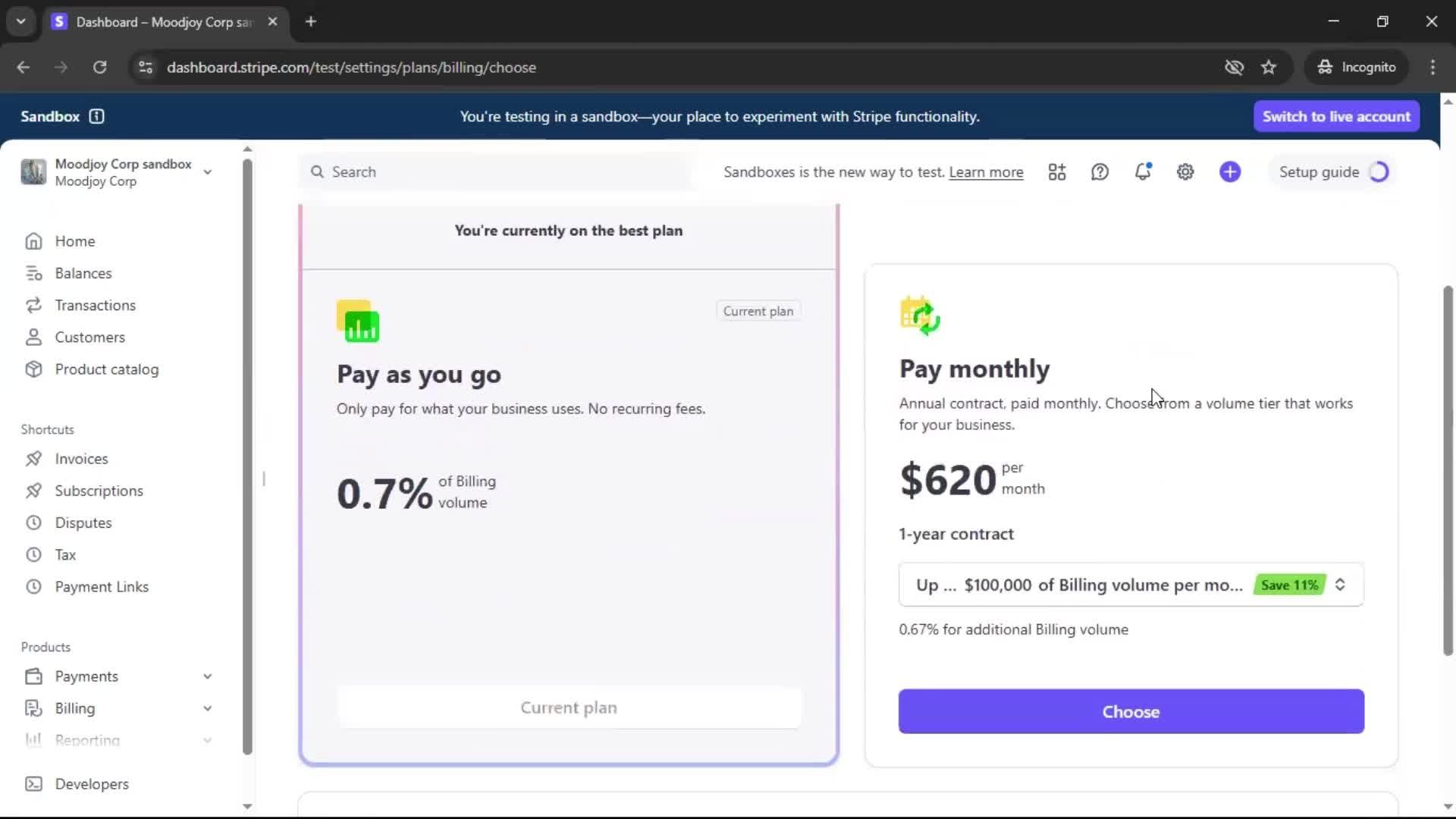The width and height of the screenshot is (1456, 819).
Task: Click the eye-off tracking protection icon
Action: coord(1234,67)
